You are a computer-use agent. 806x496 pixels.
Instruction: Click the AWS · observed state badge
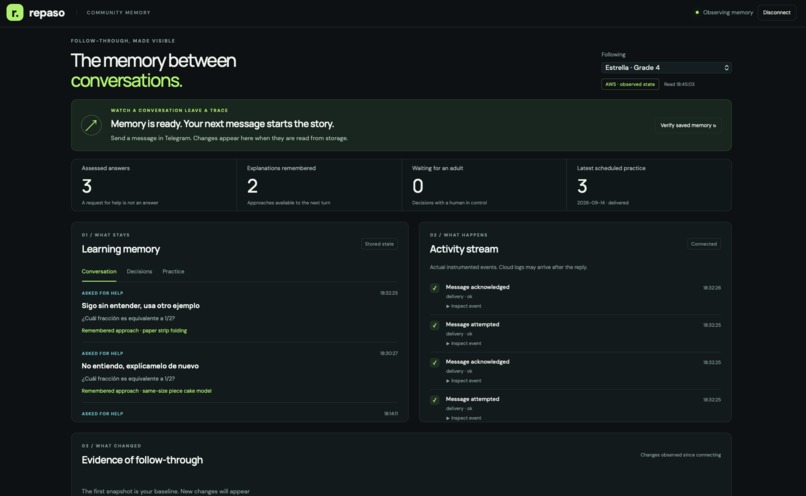pyautogui.click(x=630, y=84)
